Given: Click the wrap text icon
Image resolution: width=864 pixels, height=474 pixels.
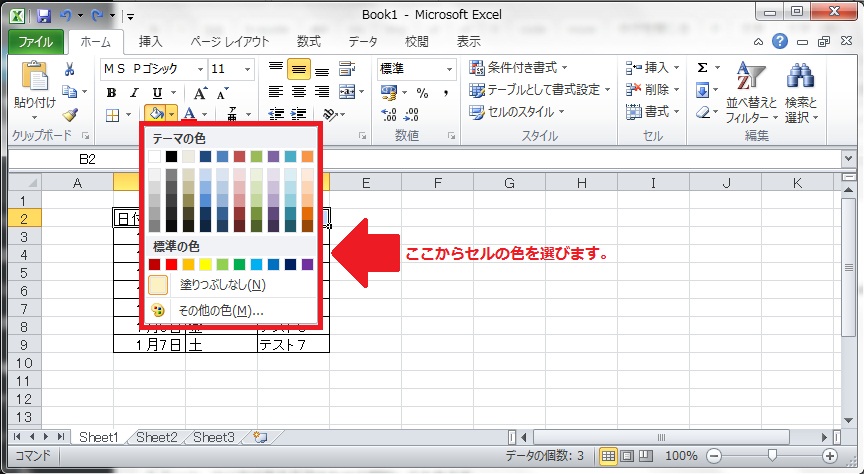Looking at the screenshot, I should [x=347, y=69].
